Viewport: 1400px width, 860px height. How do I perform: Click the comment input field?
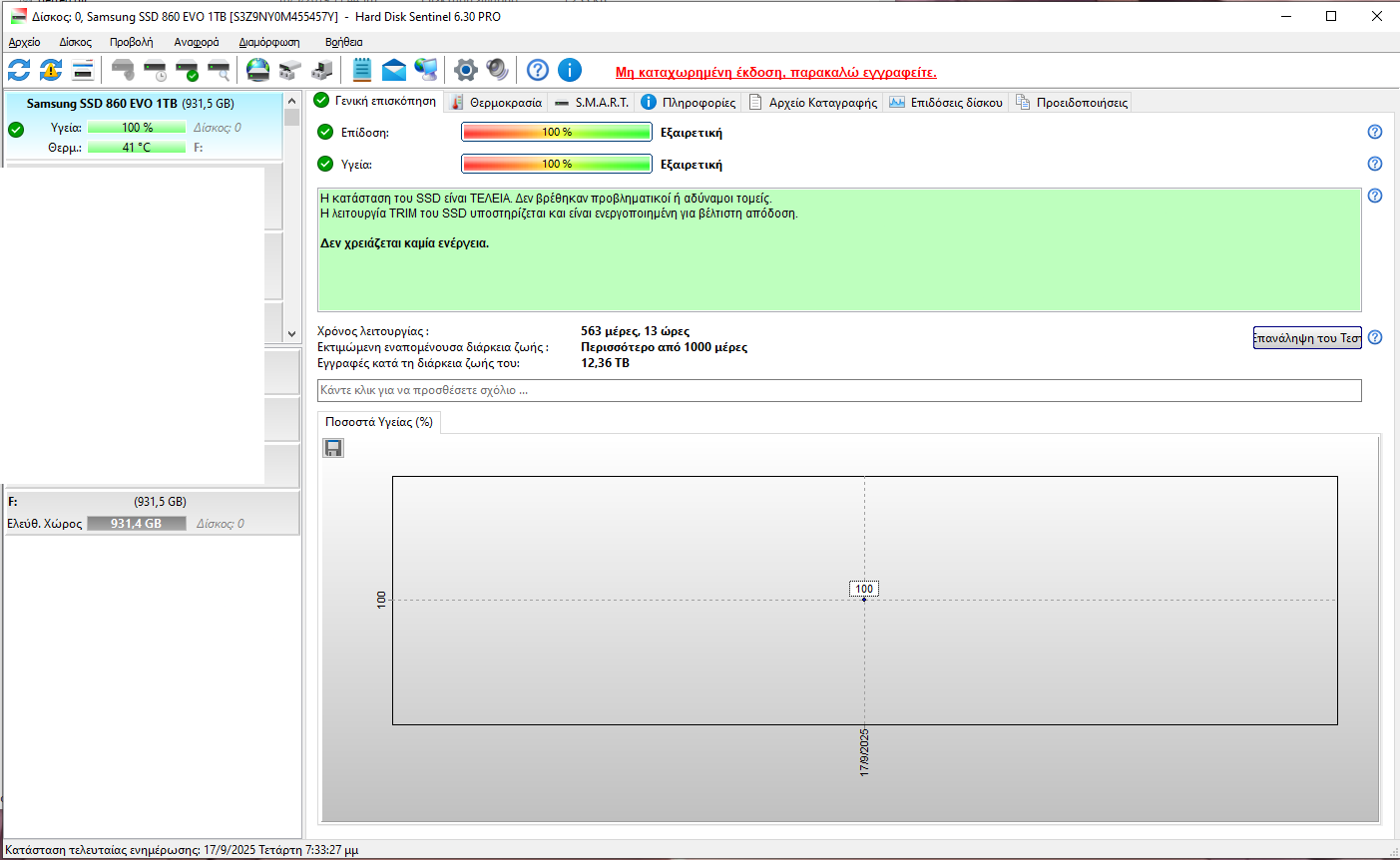[838, 390]
